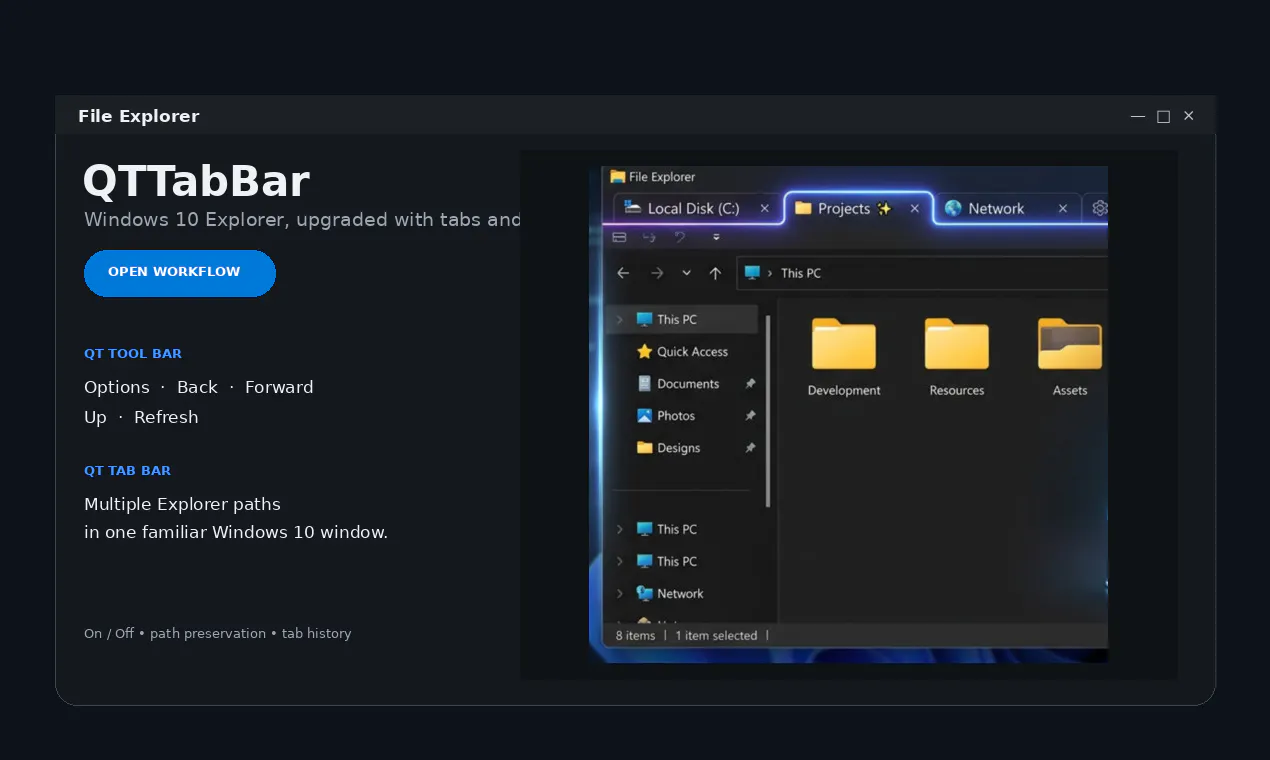Open the Development folder

(x=844, y=357)
